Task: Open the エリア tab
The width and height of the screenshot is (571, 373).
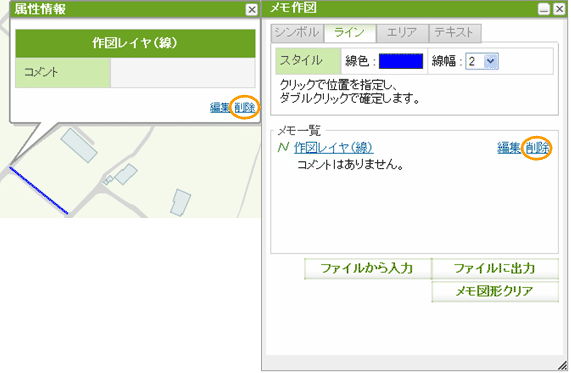Action: 402,33
